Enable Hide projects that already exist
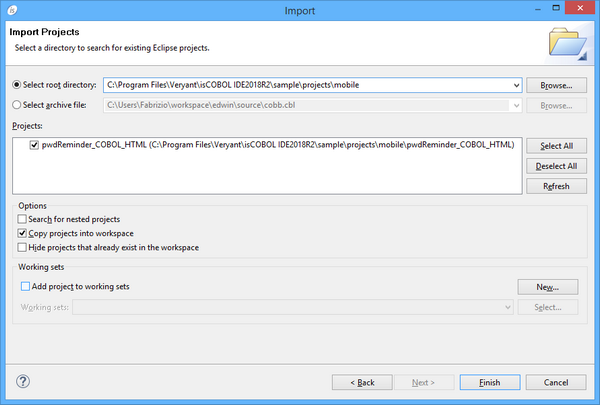 tap(23, 247)
